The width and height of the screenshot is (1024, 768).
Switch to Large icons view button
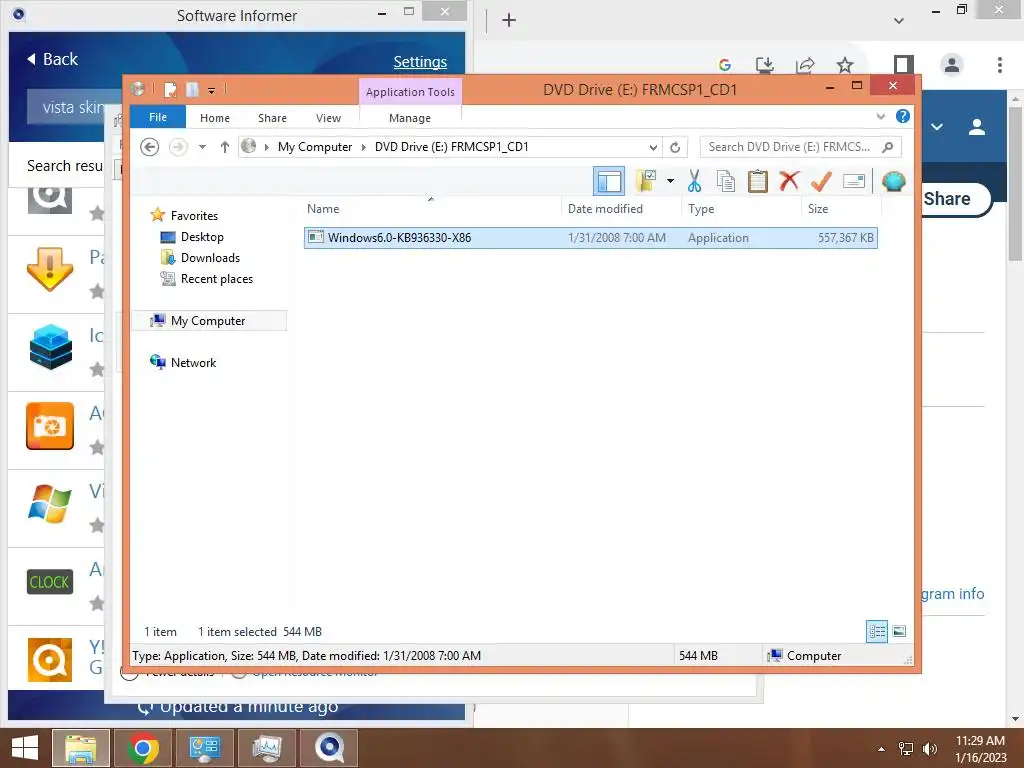(x=899, y=632)
